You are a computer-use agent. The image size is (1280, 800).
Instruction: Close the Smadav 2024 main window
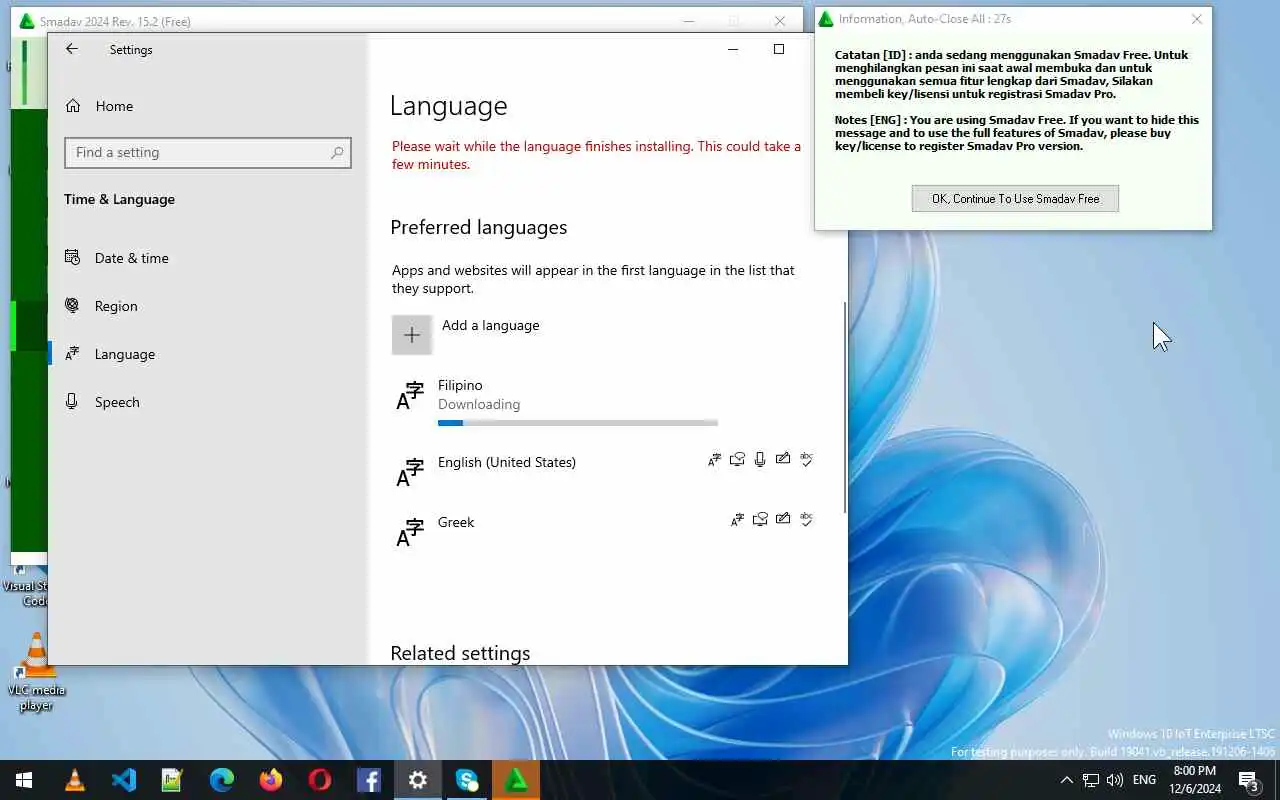click(780, 21)
